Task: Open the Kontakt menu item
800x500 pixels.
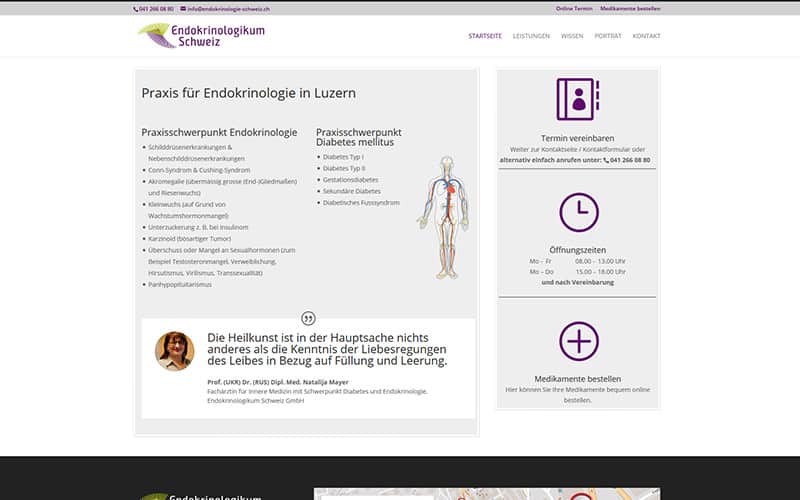Action: pos(646,36)
